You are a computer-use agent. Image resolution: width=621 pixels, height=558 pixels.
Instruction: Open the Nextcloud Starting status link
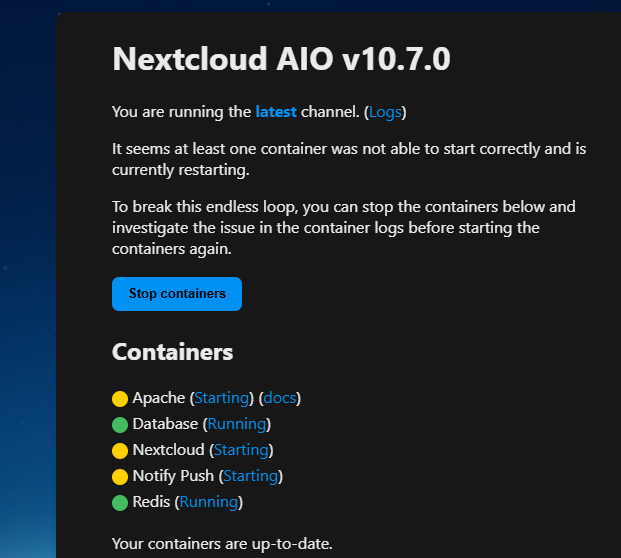240,450
